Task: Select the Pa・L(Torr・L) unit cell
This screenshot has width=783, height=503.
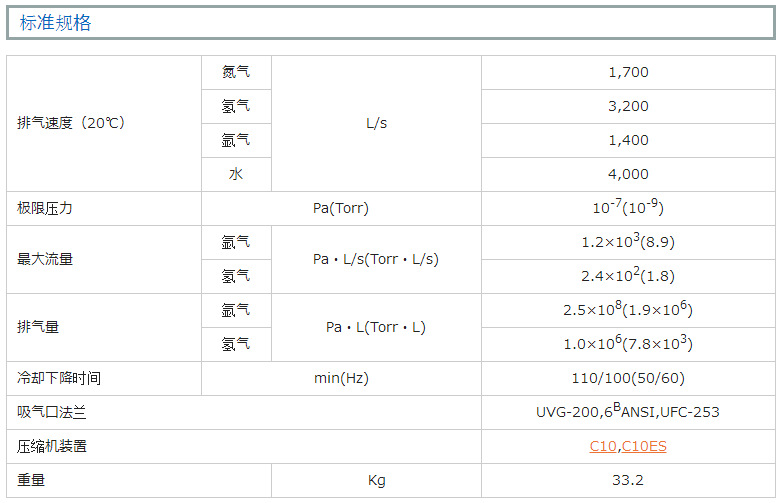Action: point(375,327)
